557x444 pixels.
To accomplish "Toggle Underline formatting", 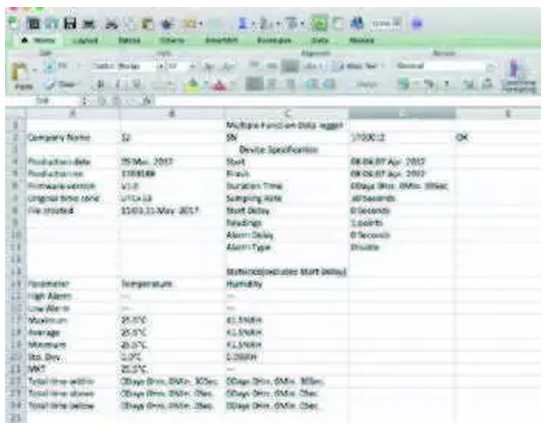I will [x=137, y=85].
